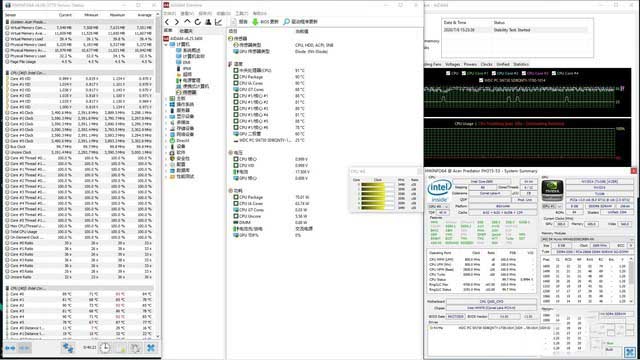Switch to the Voltages tab

(x=452, y=64)
